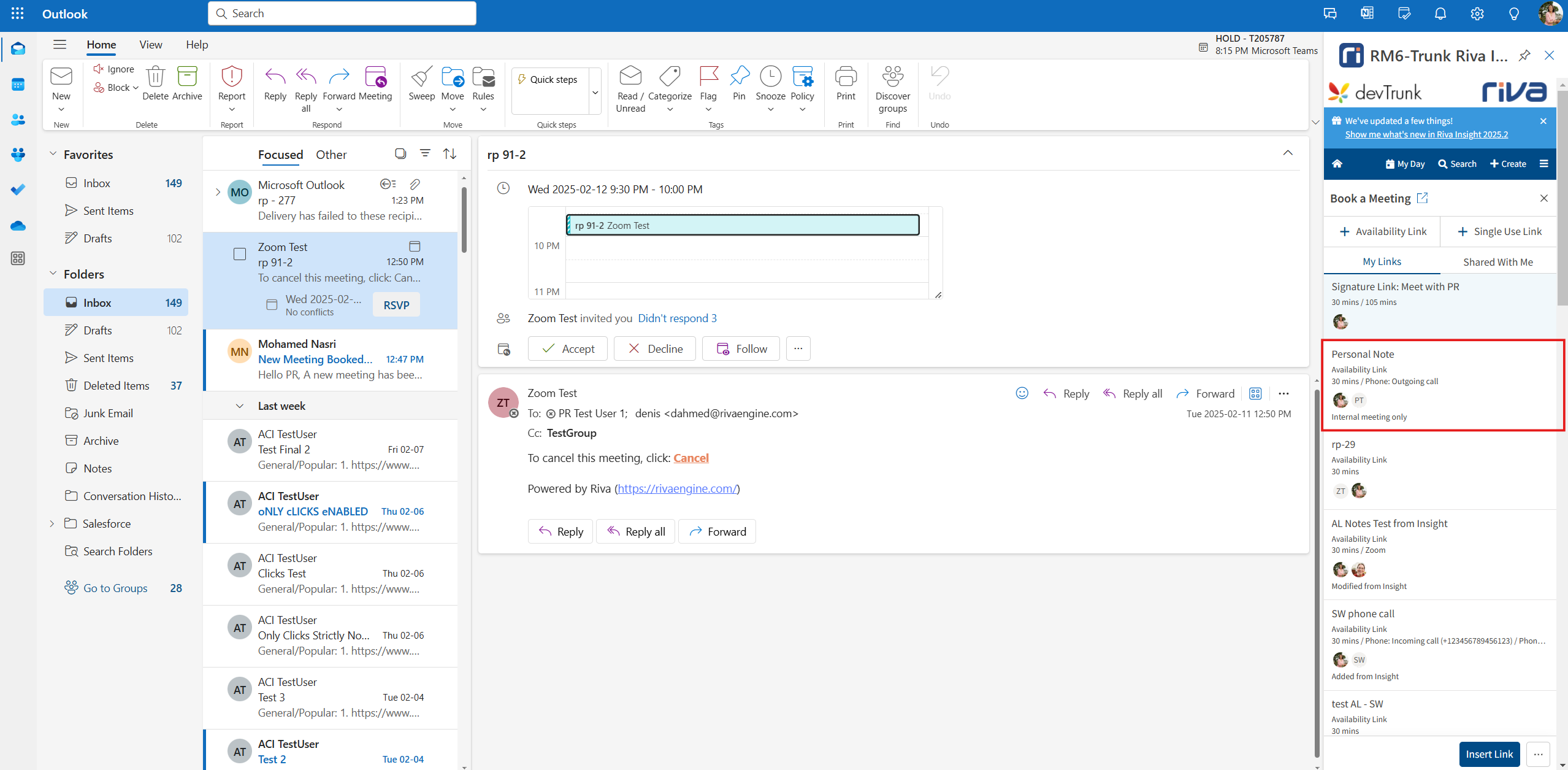
Task: Open the Shared With Me tab
Action: 1497,262
